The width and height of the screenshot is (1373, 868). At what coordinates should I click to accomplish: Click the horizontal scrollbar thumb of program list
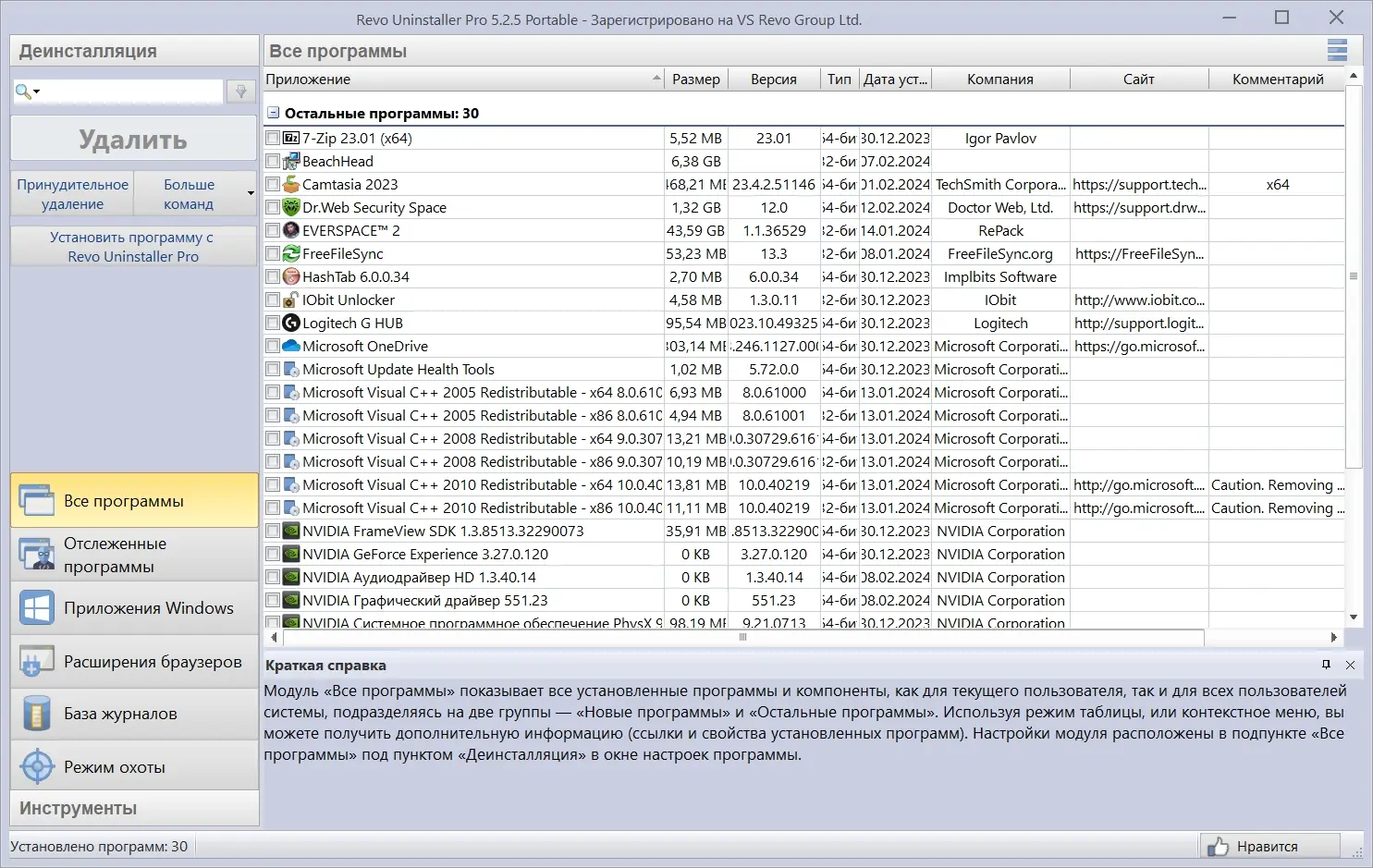742,637
